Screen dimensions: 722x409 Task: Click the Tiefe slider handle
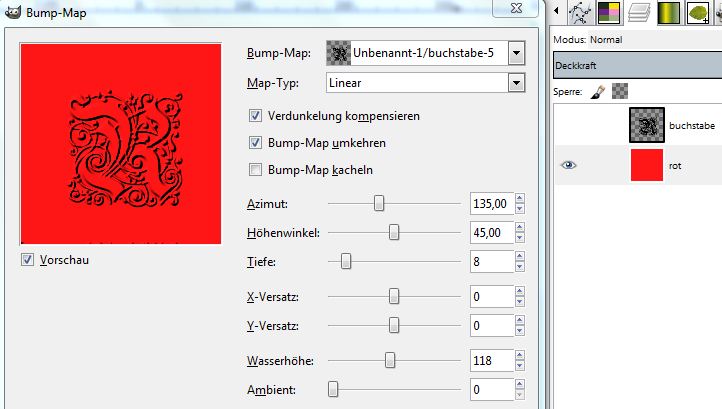(x=346, y=261)
